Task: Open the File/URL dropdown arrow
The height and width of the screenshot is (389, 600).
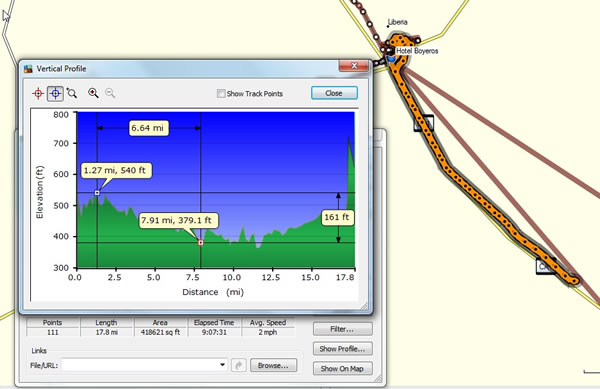Action: pos(222,365)
